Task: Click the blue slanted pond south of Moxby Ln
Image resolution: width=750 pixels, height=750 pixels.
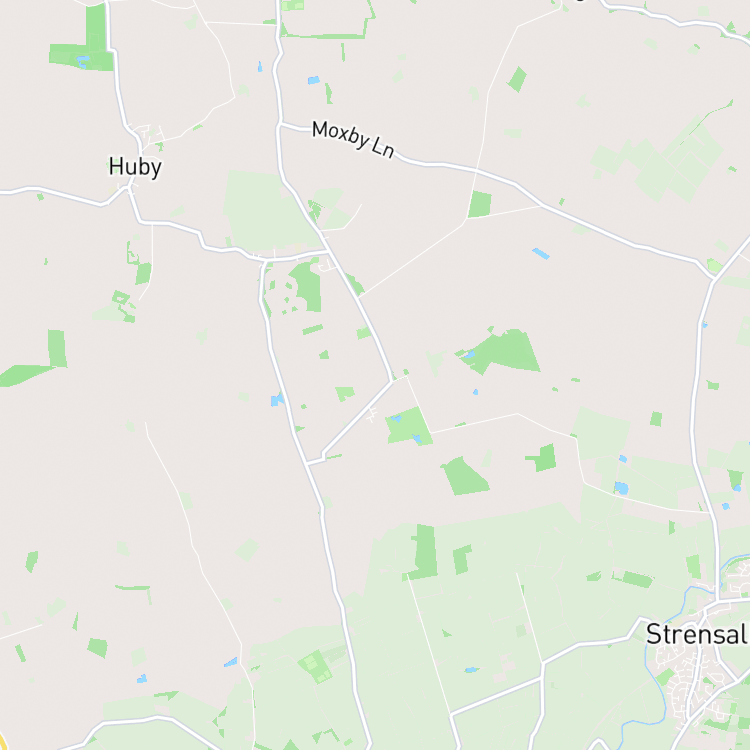Action: point(541,254)
